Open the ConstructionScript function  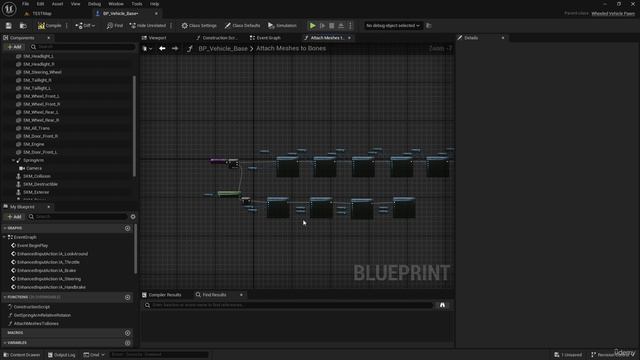(x=31, y=307)
